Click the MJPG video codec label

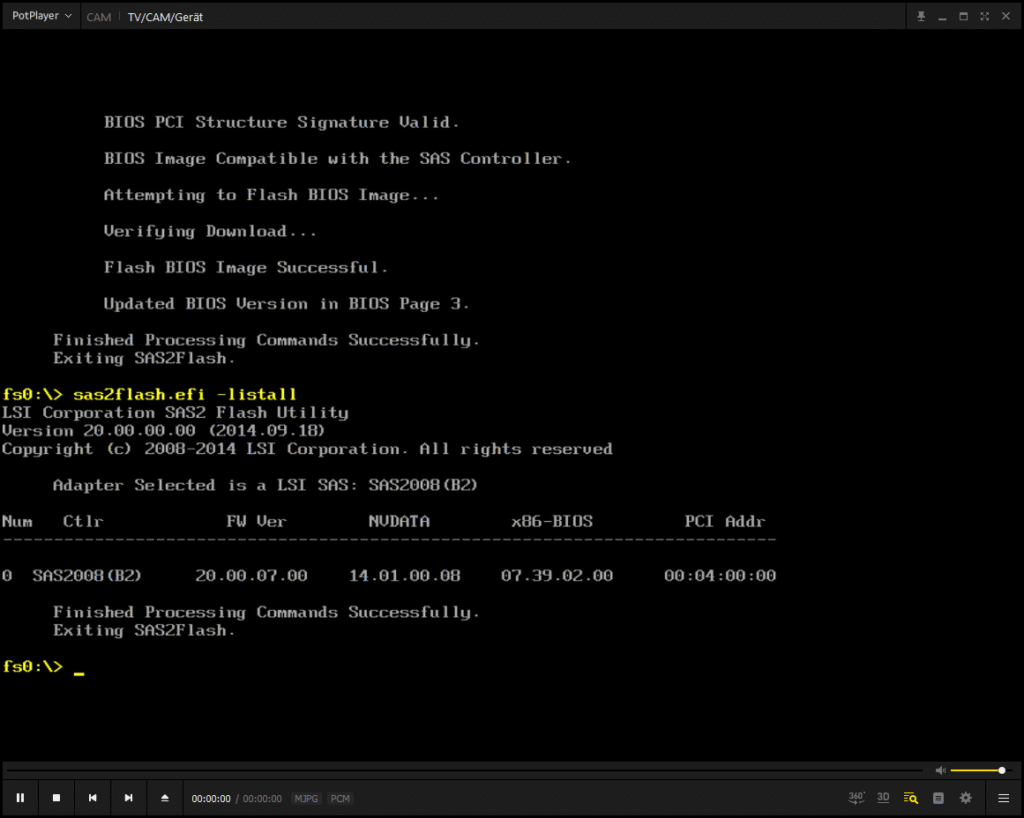(306, 799)
